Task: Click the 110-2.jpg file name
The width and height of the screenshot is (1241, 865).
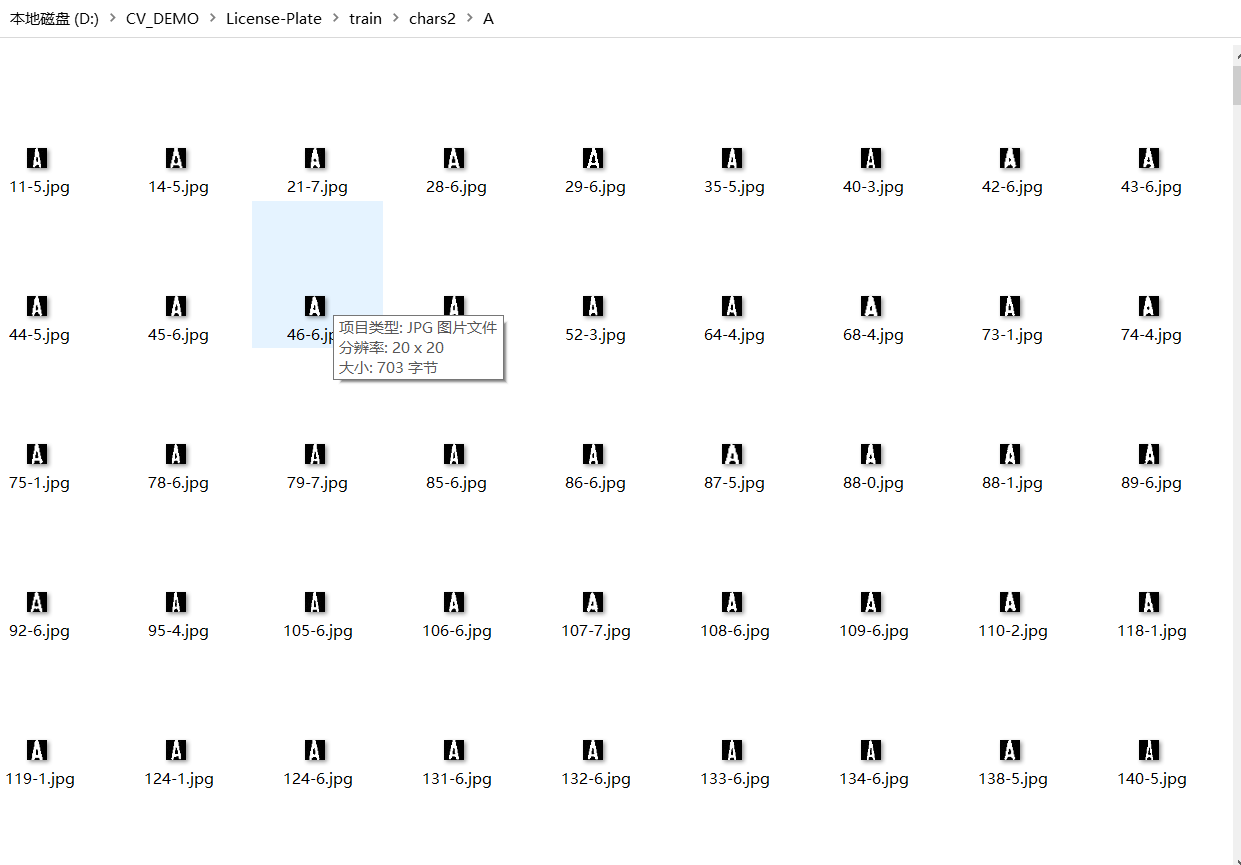Action: 1013,631
